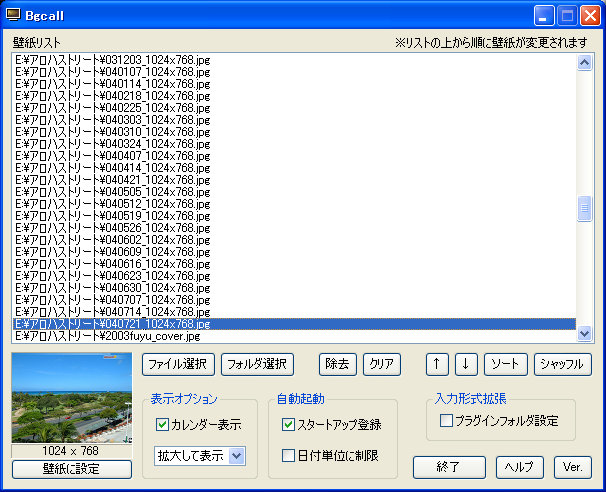Select 040421_1024x768.jpg in the list
This screenshot has height=492, width=606.
coord(112,180)
